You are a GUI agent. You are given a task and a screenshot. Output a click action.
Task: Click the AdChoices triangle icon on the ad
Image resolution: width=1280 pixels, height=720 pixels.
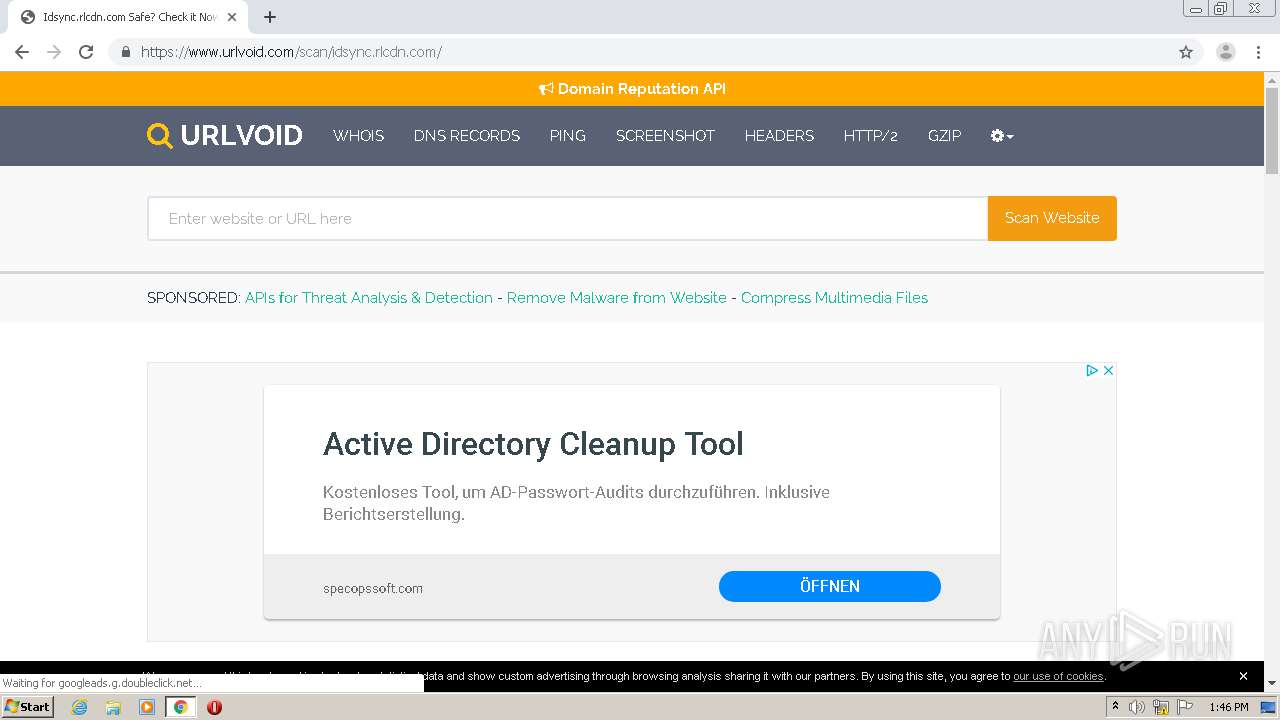[1092, 370]
